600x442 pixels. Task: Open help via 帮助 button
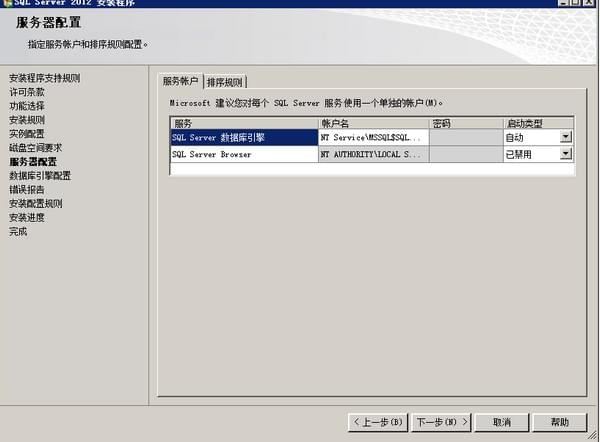[559, 422]
